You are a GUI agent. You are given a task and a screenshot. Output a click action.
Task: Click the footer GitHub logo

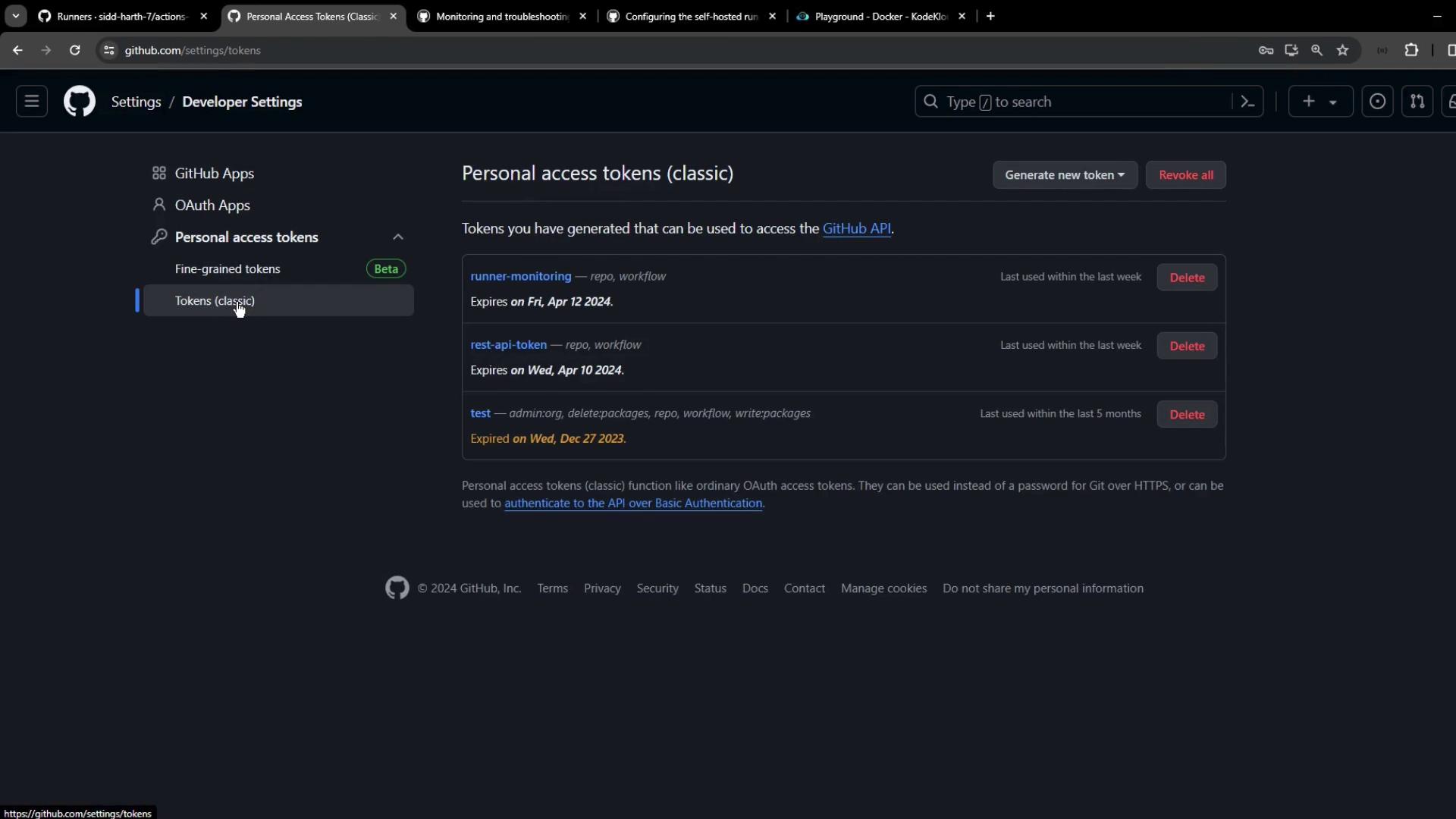click(397, 588)
